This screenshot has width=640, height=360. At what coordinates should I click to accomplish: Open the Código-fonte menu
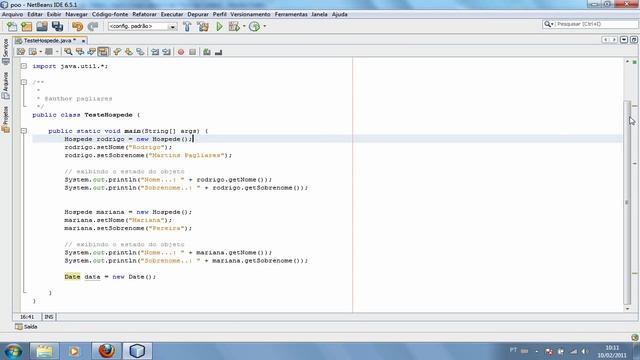[x=110, y=14]
